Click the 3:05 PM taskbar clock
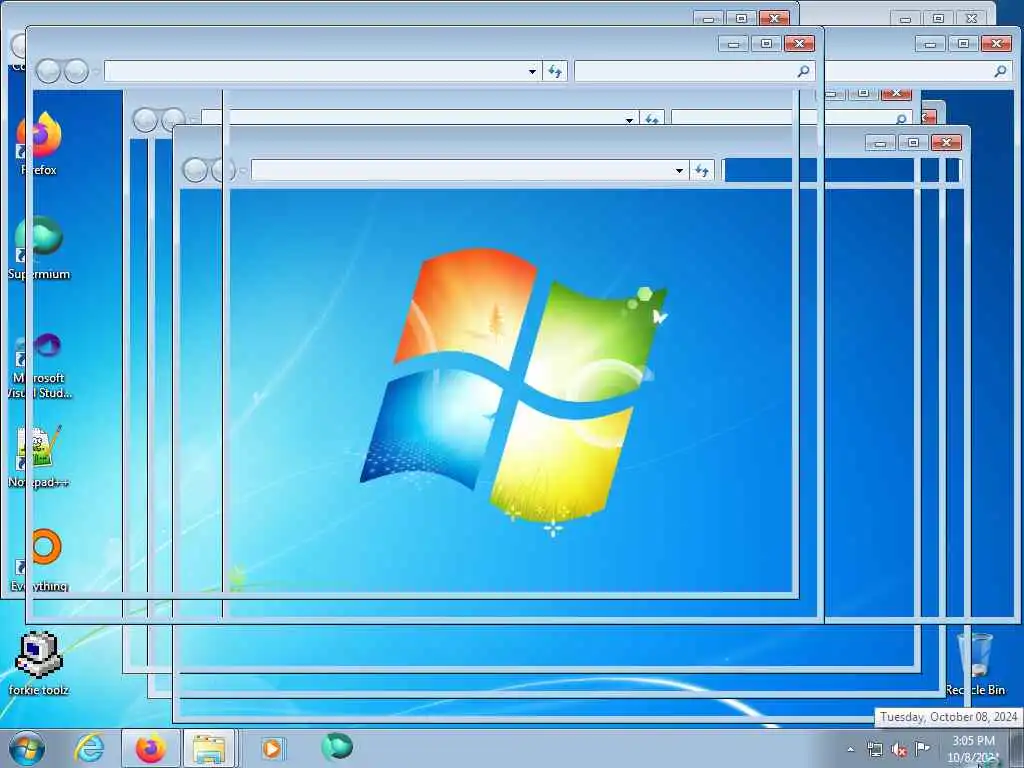1024x768 pixels. 973,749
